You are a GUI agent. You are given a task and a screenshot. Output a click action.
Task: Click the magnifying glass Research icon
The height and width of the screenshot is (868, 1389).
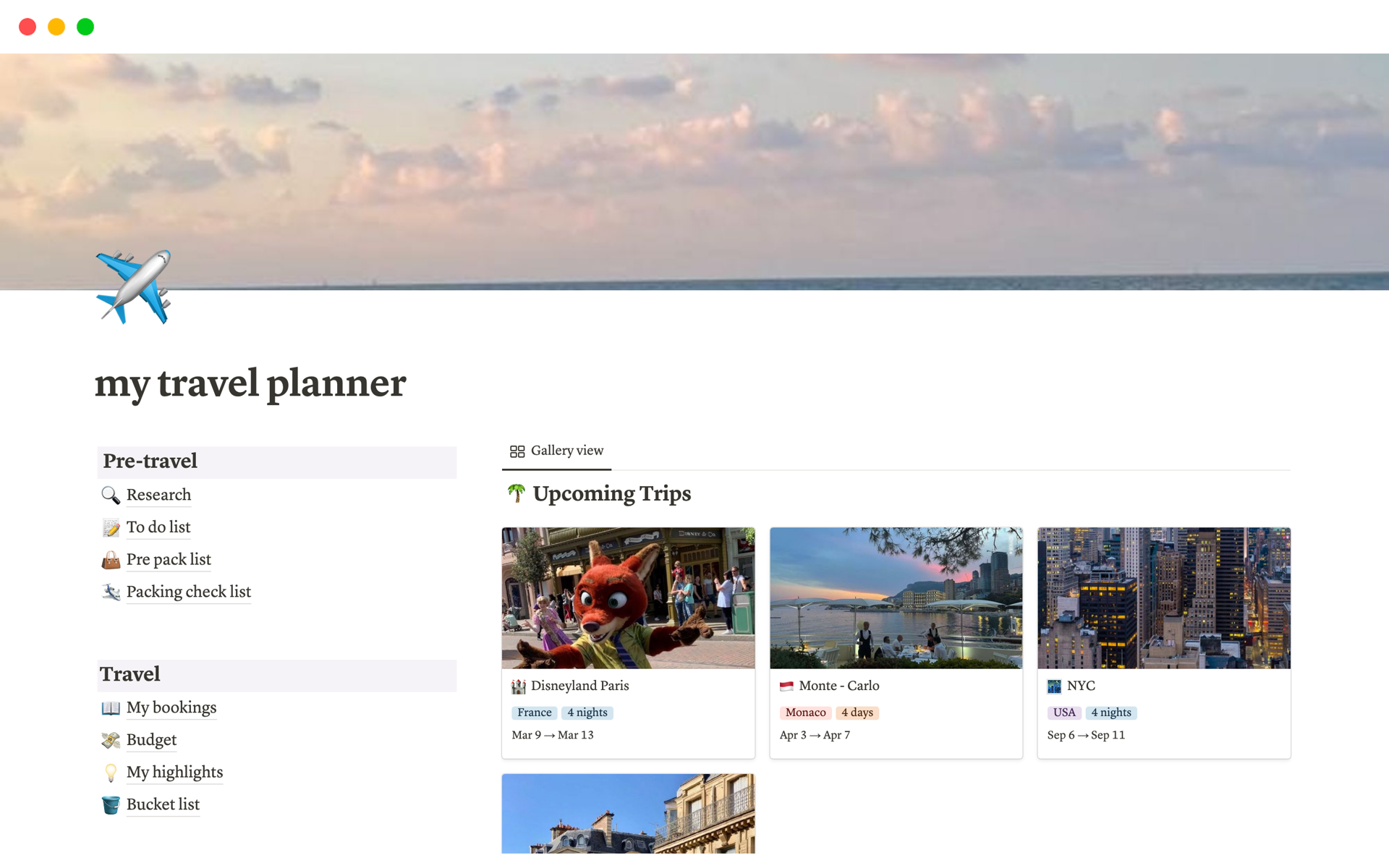click(x=110, y=495)
